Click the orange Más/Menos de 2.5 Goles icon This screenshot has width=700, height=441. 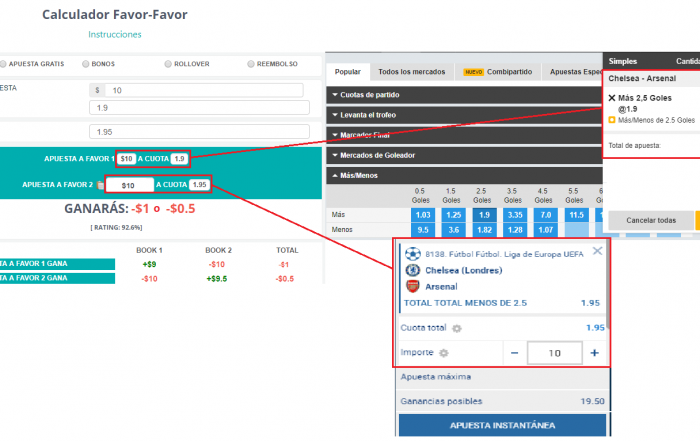click(x=612, y=120)
